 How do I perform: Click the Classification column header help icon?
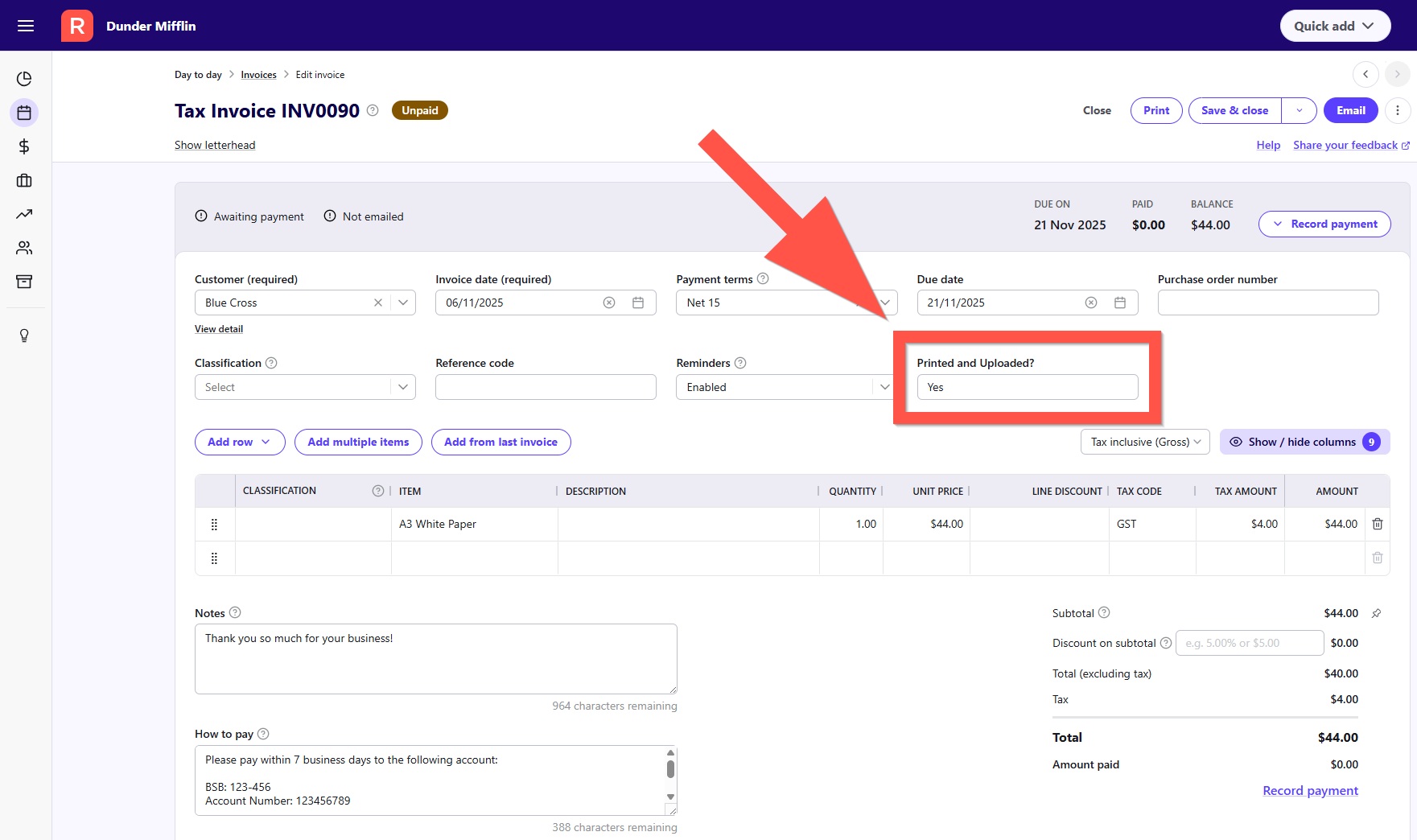coord(378,491)
